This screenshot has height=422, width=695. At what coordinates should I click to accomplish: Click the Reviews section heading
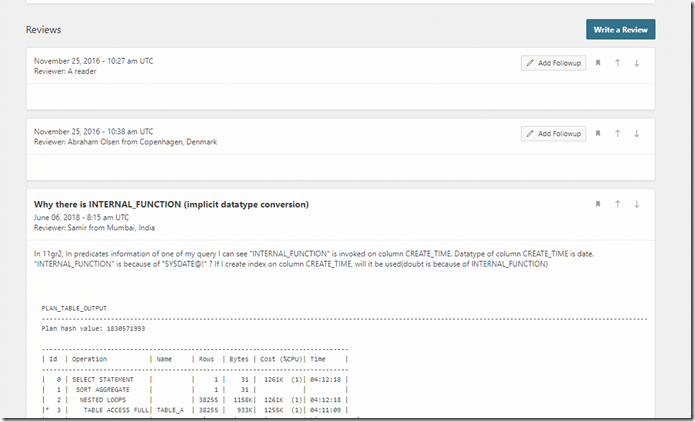point(45,29)
